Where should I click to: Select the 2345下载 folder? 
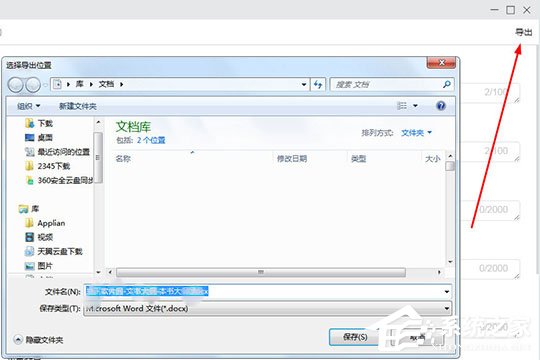(48, 166)
